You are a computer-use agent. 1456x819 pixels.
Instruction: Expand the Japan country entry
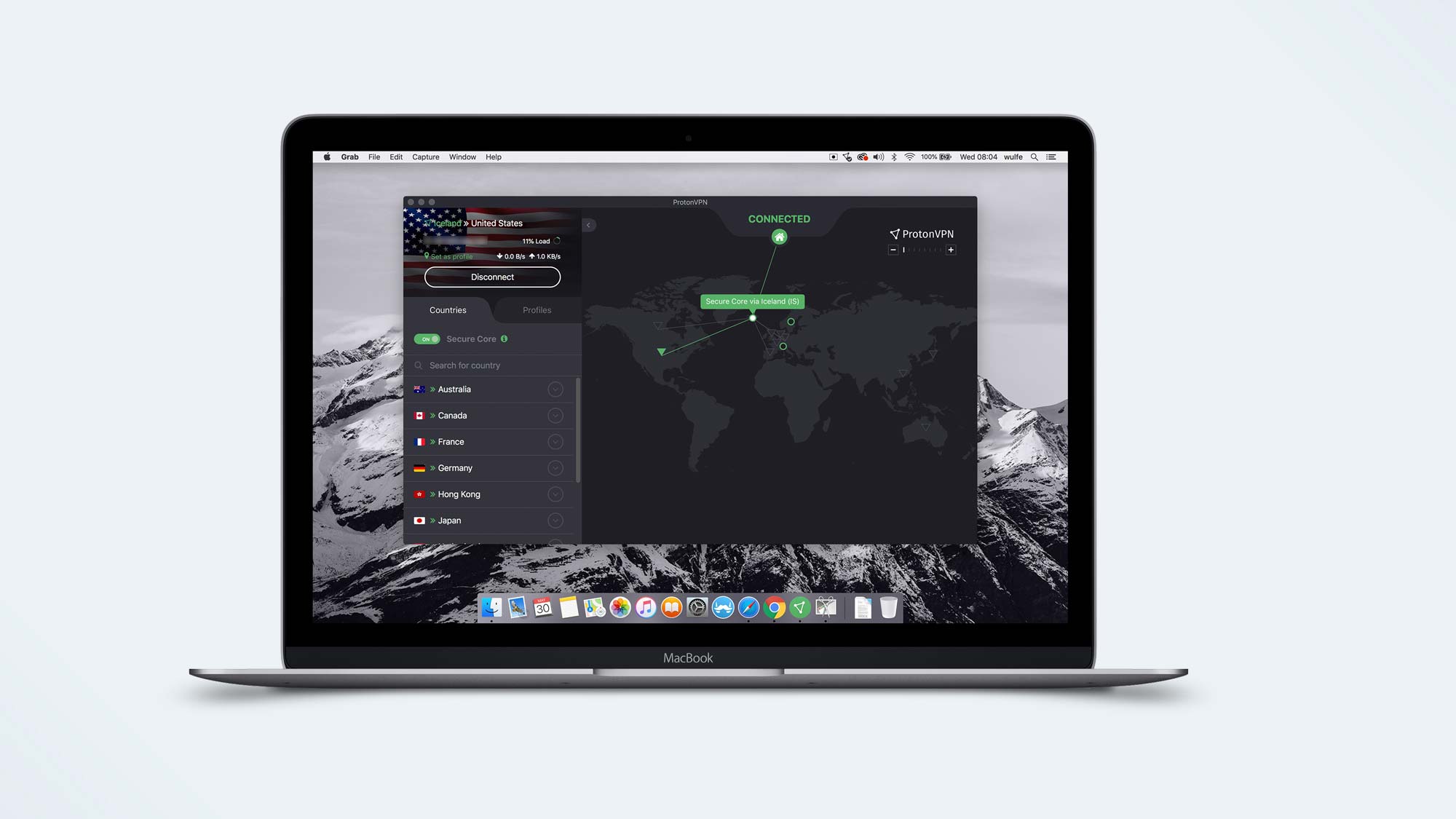click(555, 520)
